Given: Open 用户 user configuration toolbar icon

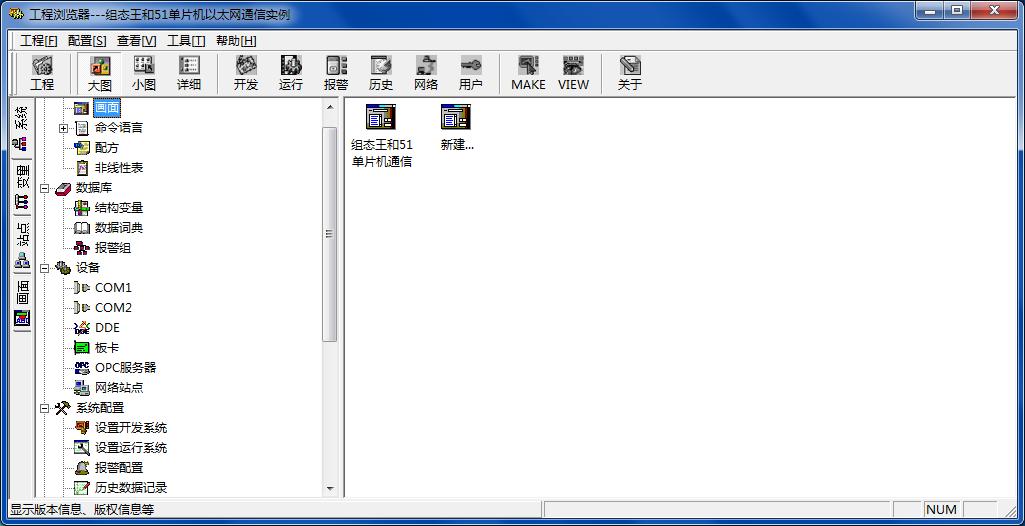Looking at the screenshot, I should pyautogui.click(x=471, y=73).
